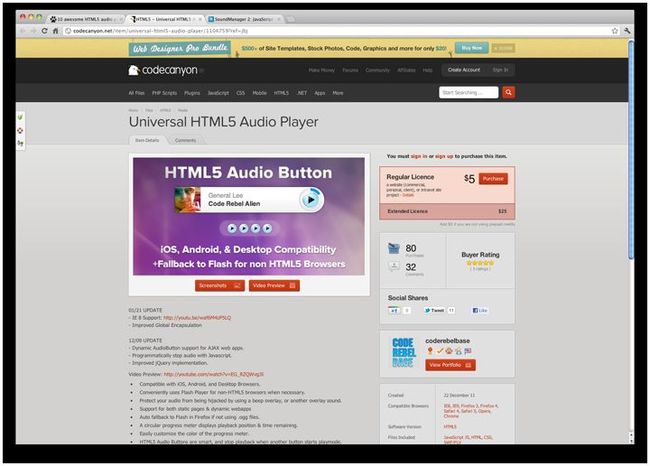
Task: Click the Purchase button
Action: (x=493, y=178)
